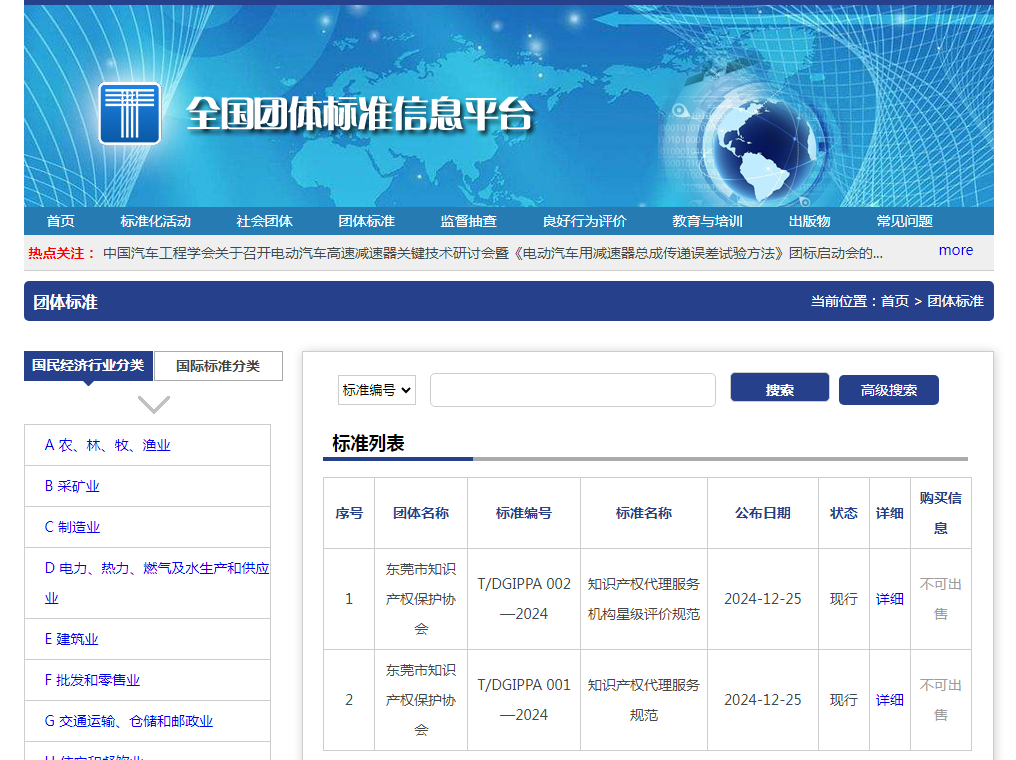Go to 首页 in navigation bar
The width and height of the screenshot is (1016, 760).
coord(60,221)
